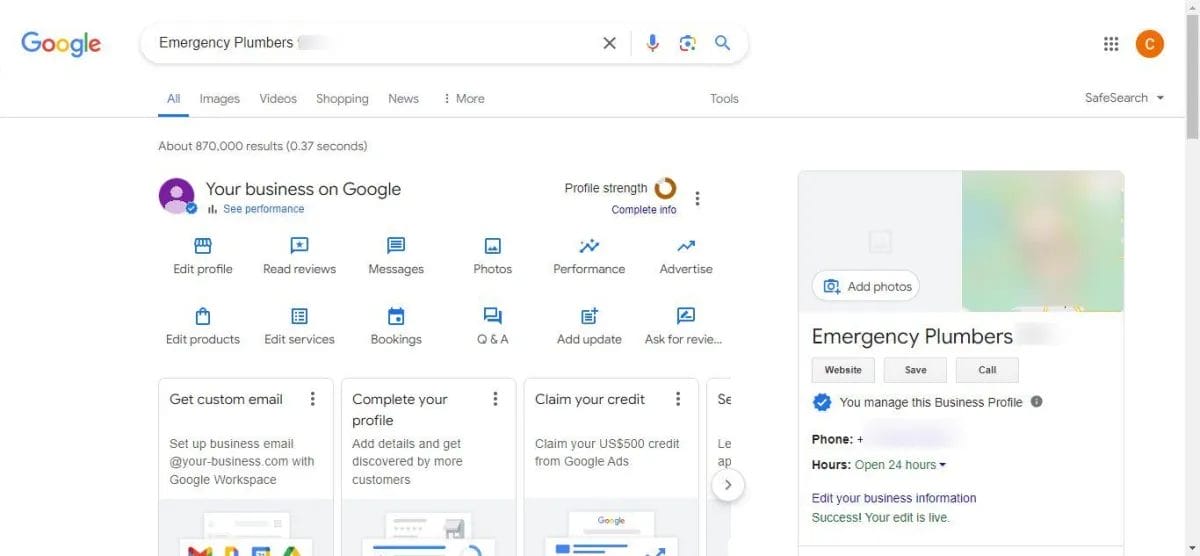Open the Google apps grid
The height and width of the screenshot is (556, 1200).
pyautogui.click(x=1111, y=44)
